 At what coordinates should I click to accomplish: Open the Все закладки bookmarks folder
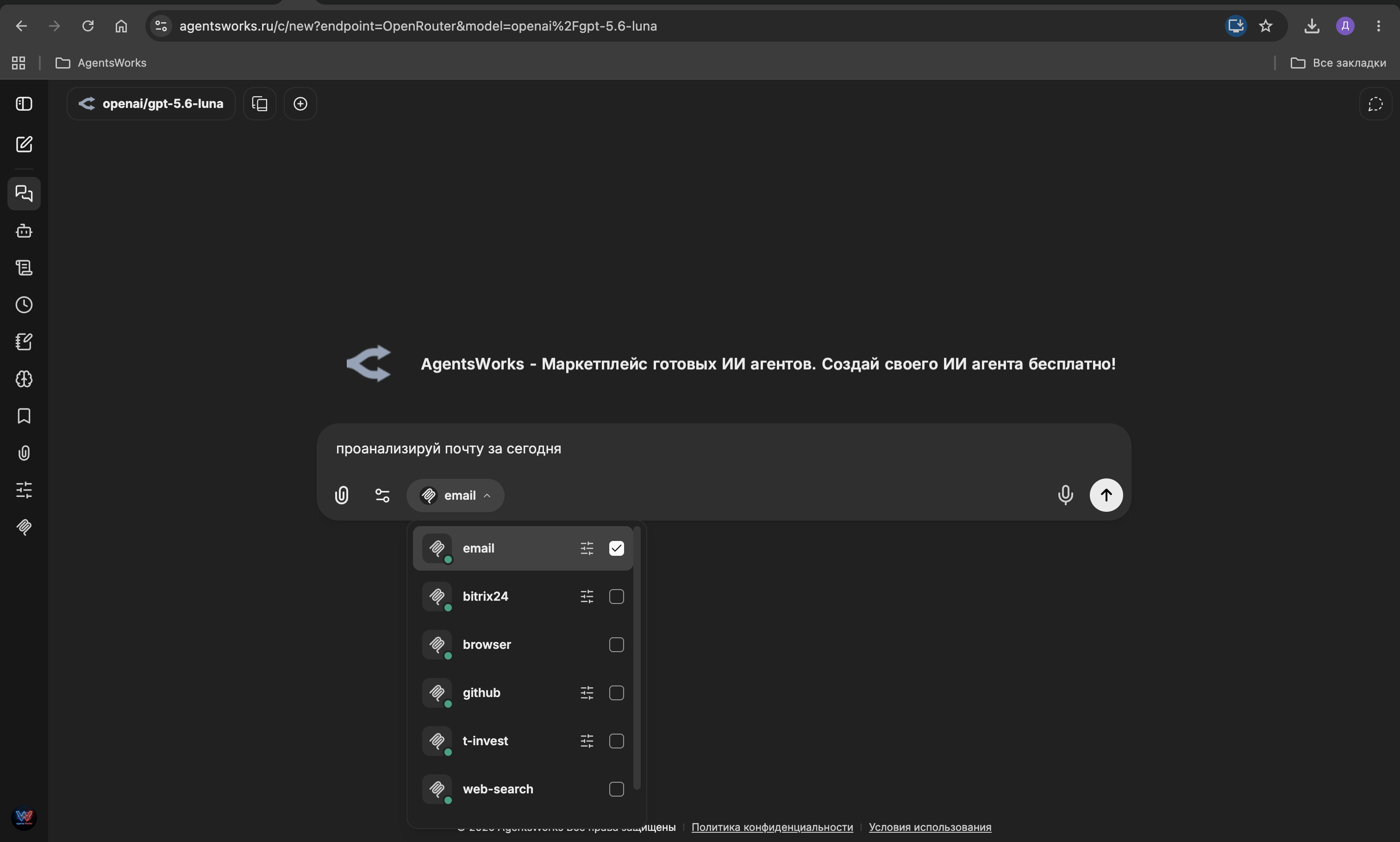click(x=1338, y=63)
